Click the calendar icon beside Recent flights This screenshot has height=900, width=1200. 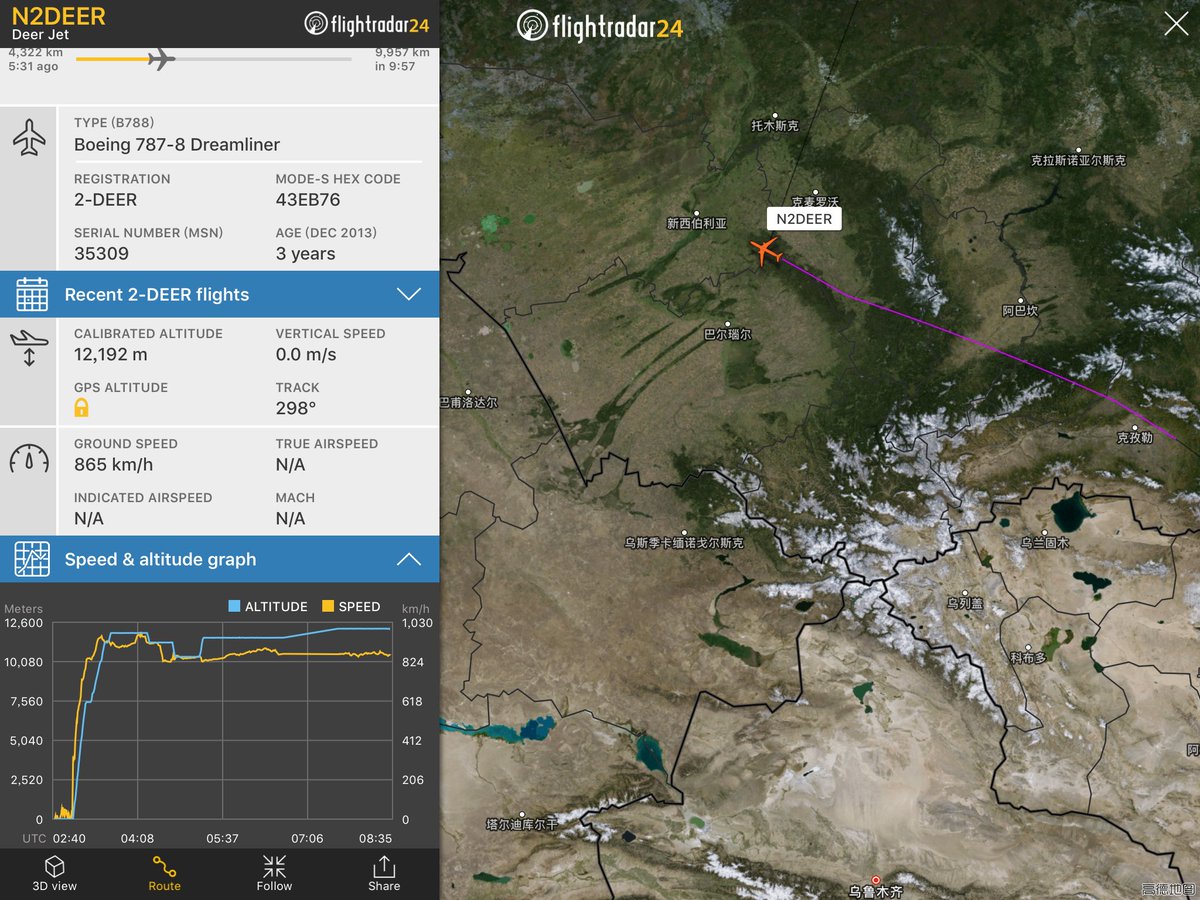(x=31, y=294)
